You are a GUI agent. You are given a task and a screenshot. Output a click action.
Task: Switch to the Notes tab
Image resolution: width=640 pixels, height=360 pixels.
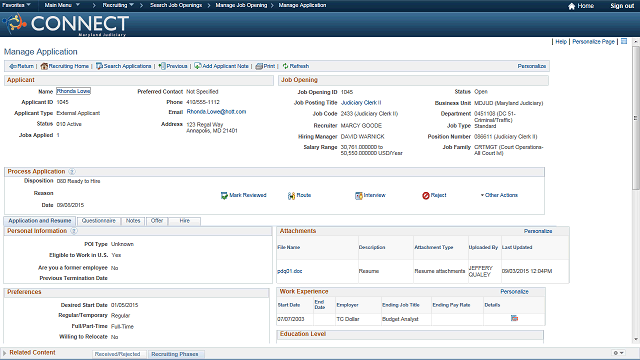point(133,221)
